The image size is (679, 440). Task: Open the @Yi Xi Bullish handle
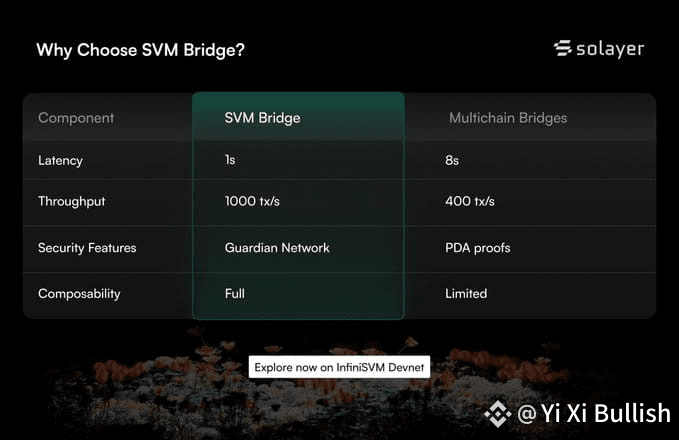pyautogui.click(x=594, y=413)
